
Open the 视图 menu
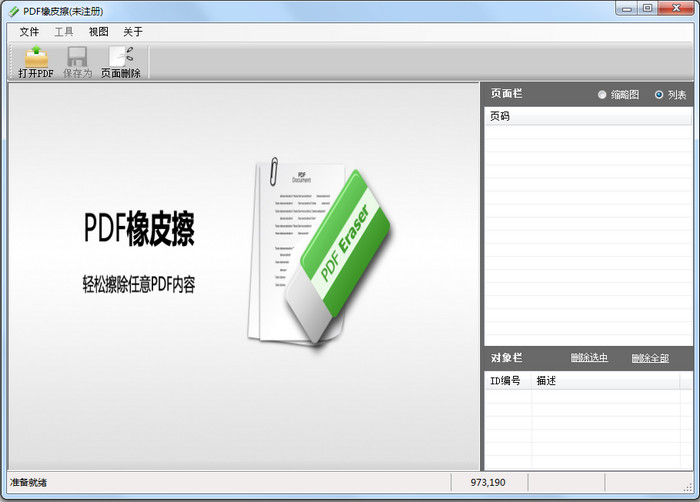[98, 32]
